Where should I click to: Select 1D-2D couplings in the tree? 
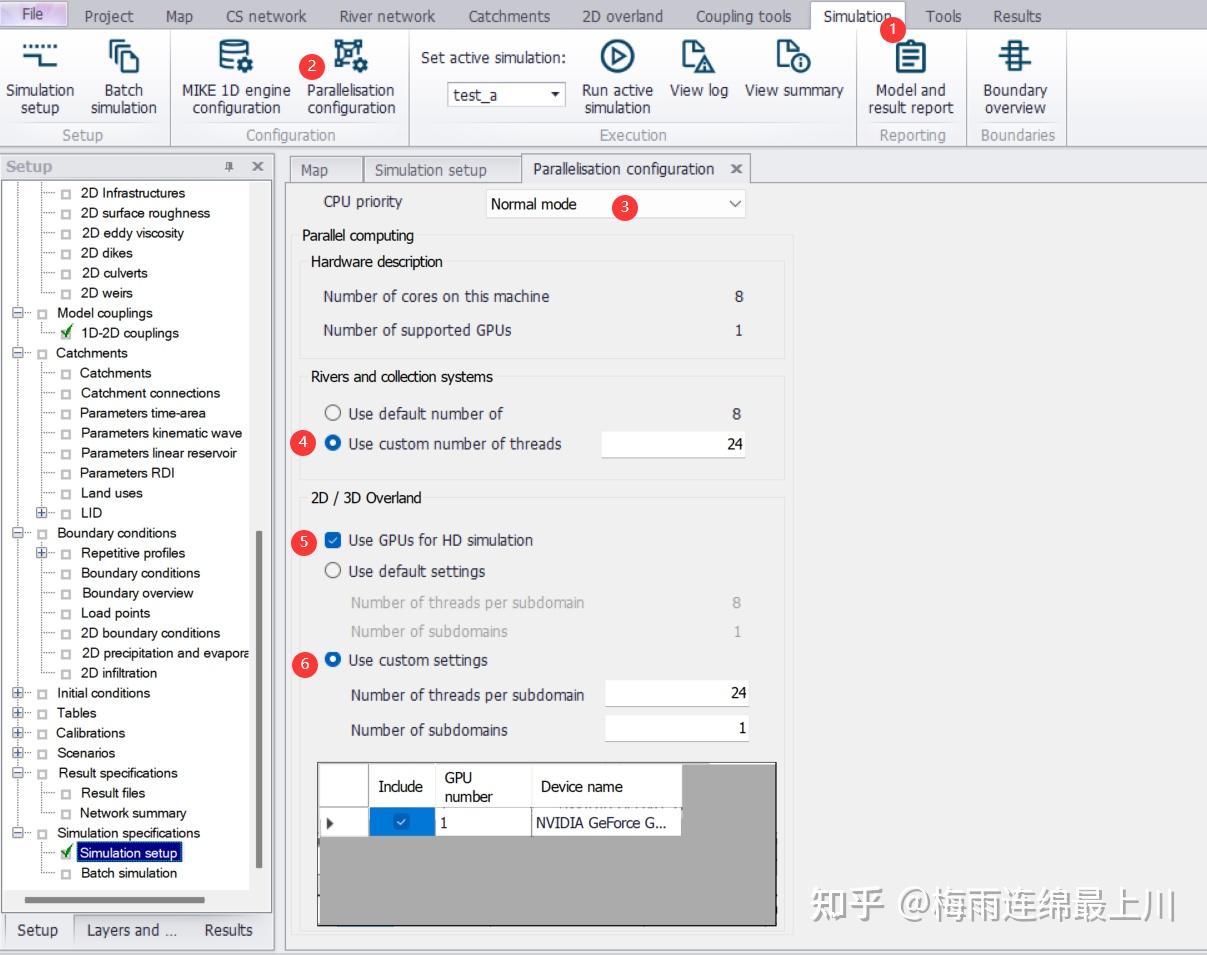tap(130, 333)
